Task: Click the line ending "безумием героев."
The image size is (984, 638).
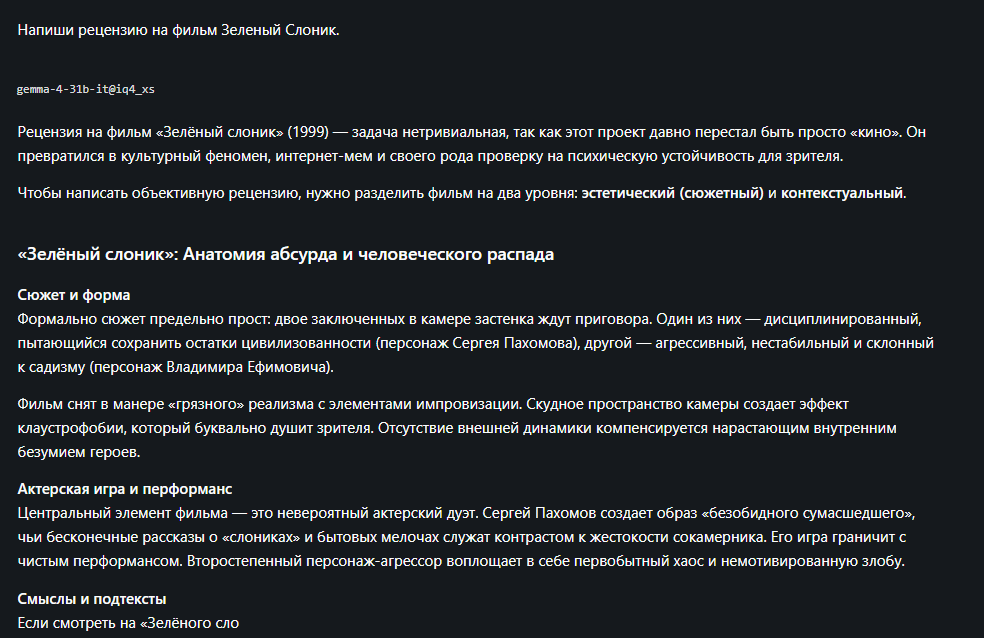Action: pos(79,452)
